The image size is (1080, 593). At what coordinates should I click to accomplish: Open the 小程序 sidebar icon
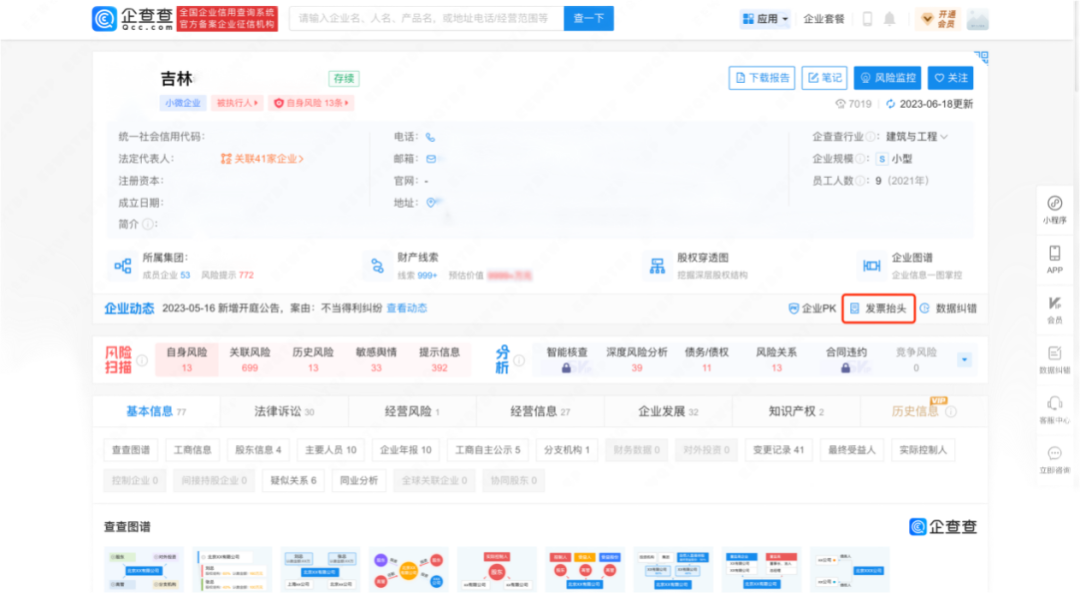(x=1055, y=210)
